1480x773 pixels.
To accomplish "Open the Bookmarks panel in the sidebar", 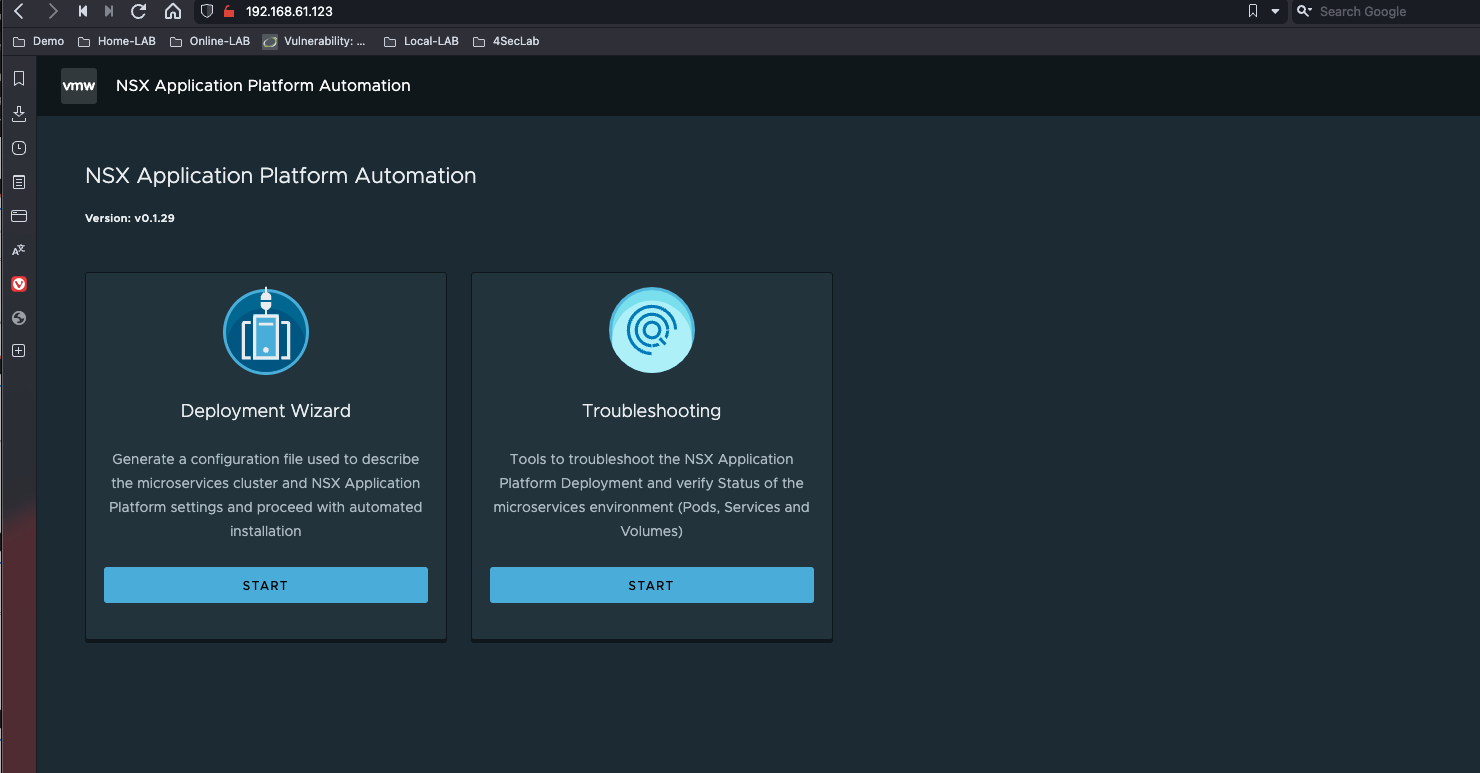I will click(x=18, y=79).
